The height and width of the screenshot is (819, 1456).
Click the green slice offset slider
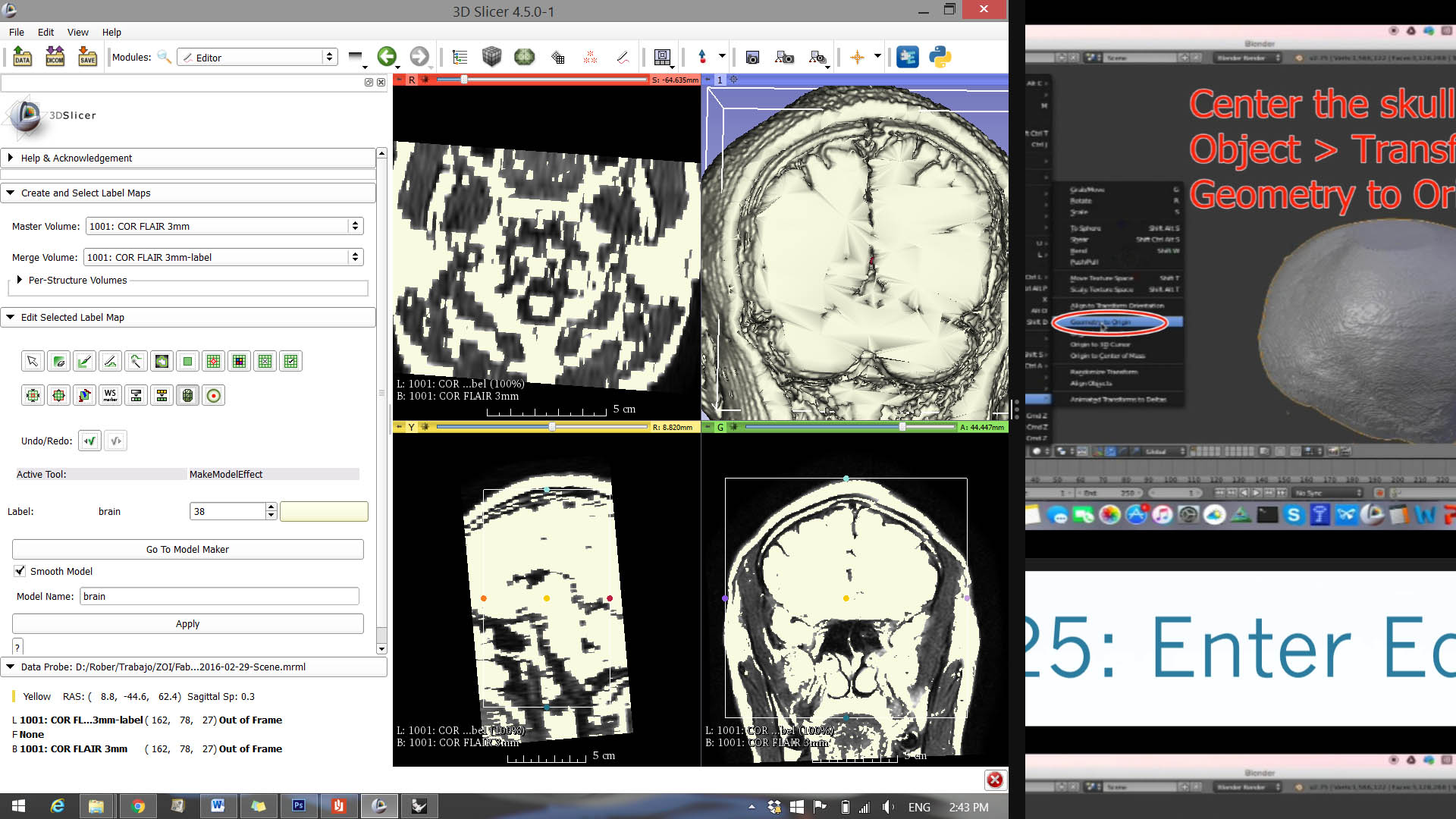[x=851, y=427]
